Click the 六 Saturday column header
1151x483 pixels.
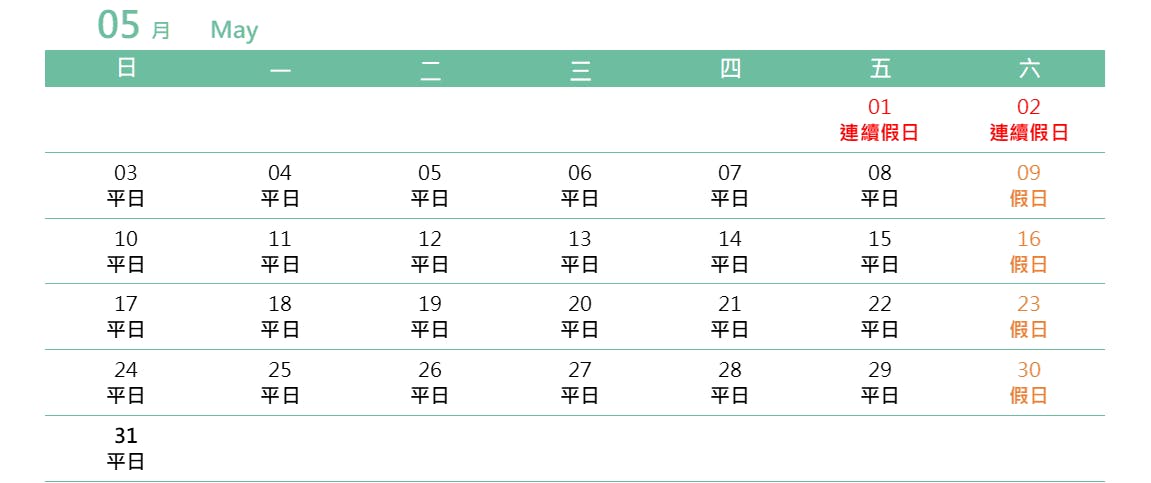tap(1029, 69)
